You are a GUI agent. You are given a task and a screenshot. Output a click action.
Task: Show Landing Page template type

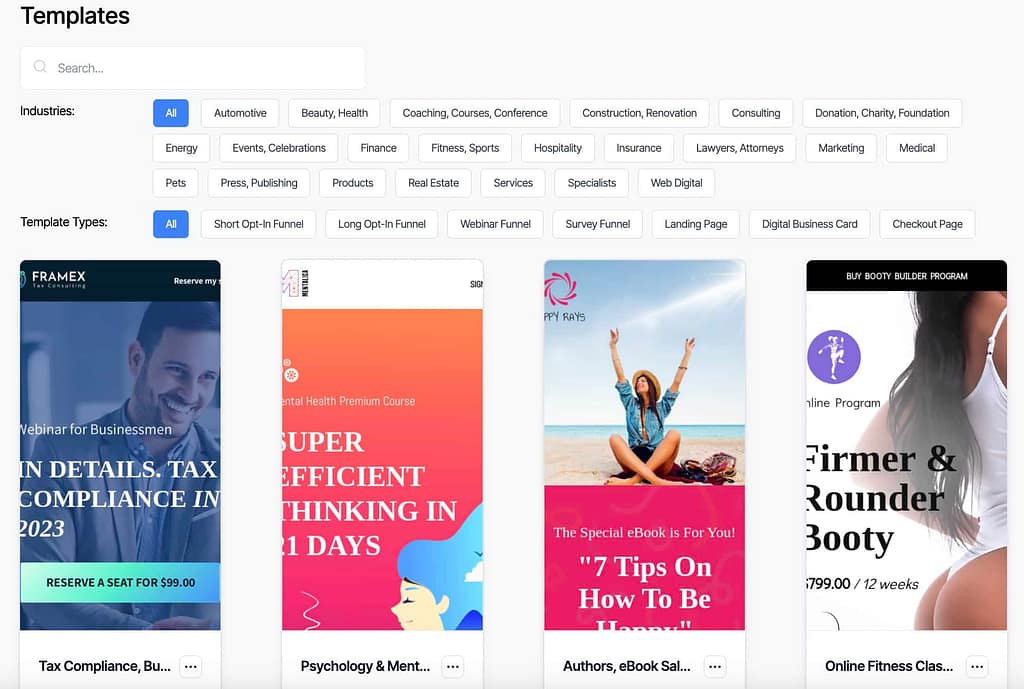(695, 224)
